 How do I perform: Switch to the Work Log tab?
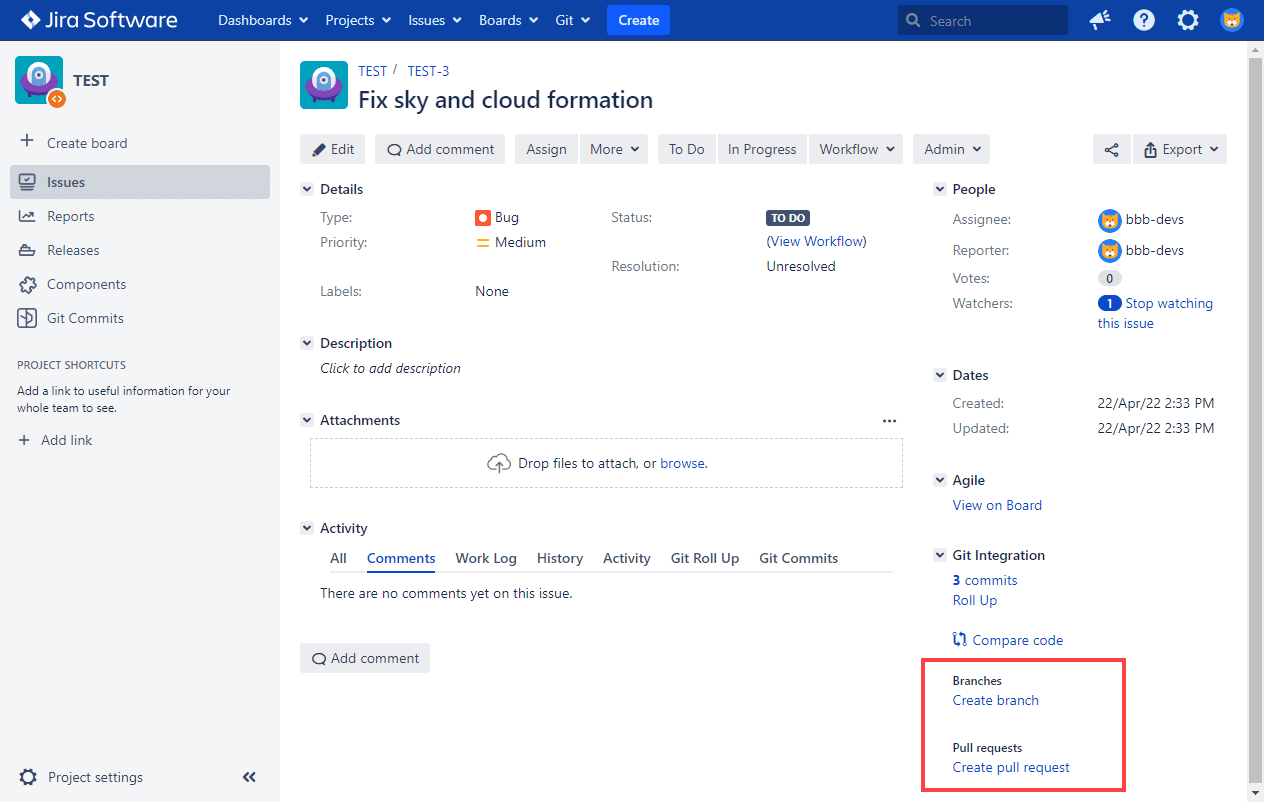pos(486,558)
